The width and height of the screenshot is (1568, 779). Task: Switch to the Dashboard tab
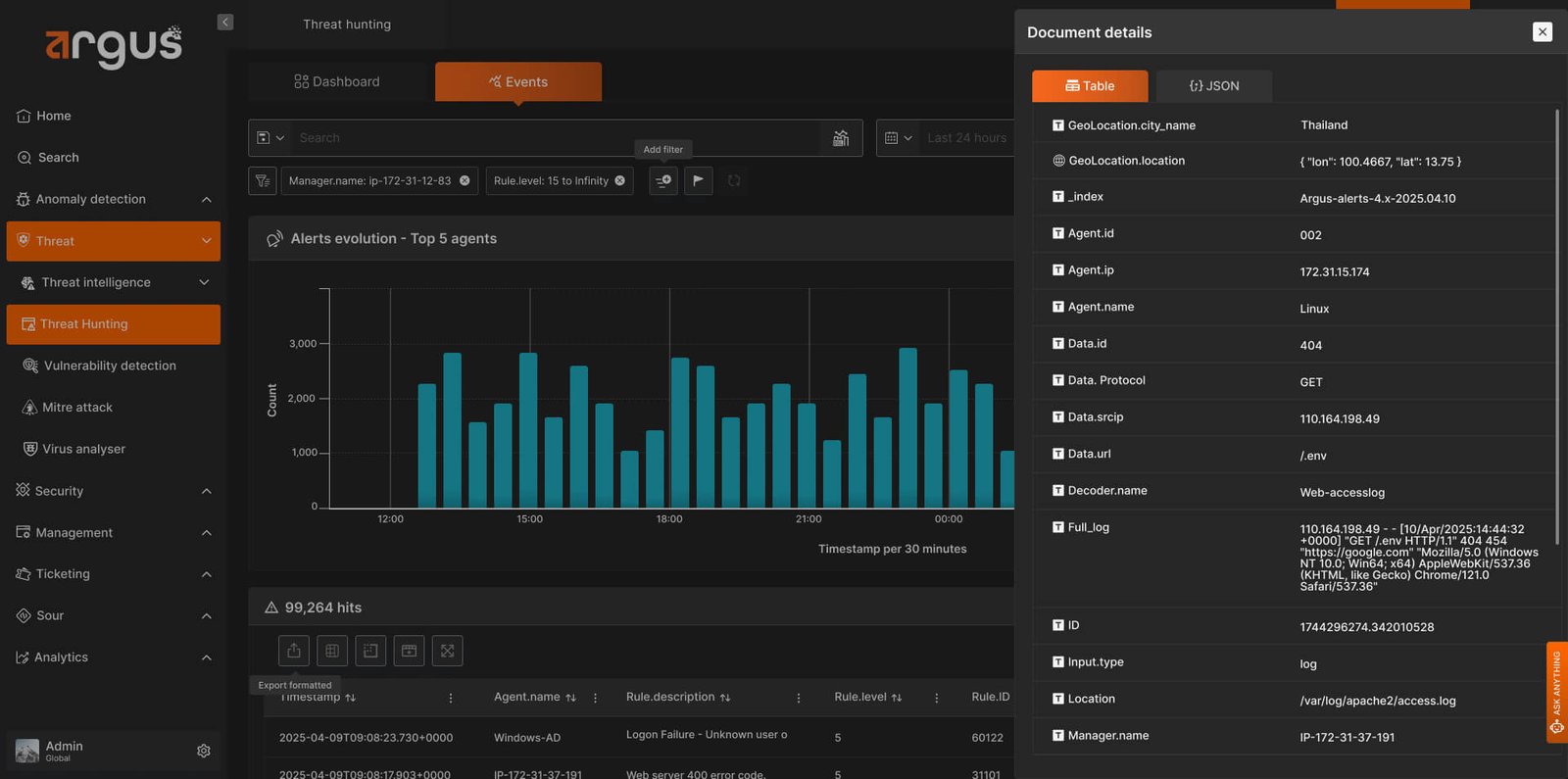click(x=337, y=81)
